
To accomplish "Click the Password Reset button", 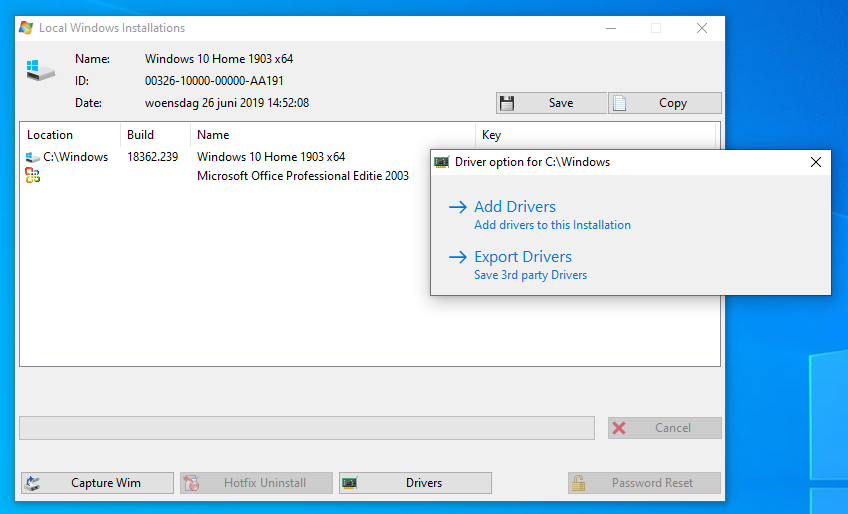I will (x=644, y=483).
